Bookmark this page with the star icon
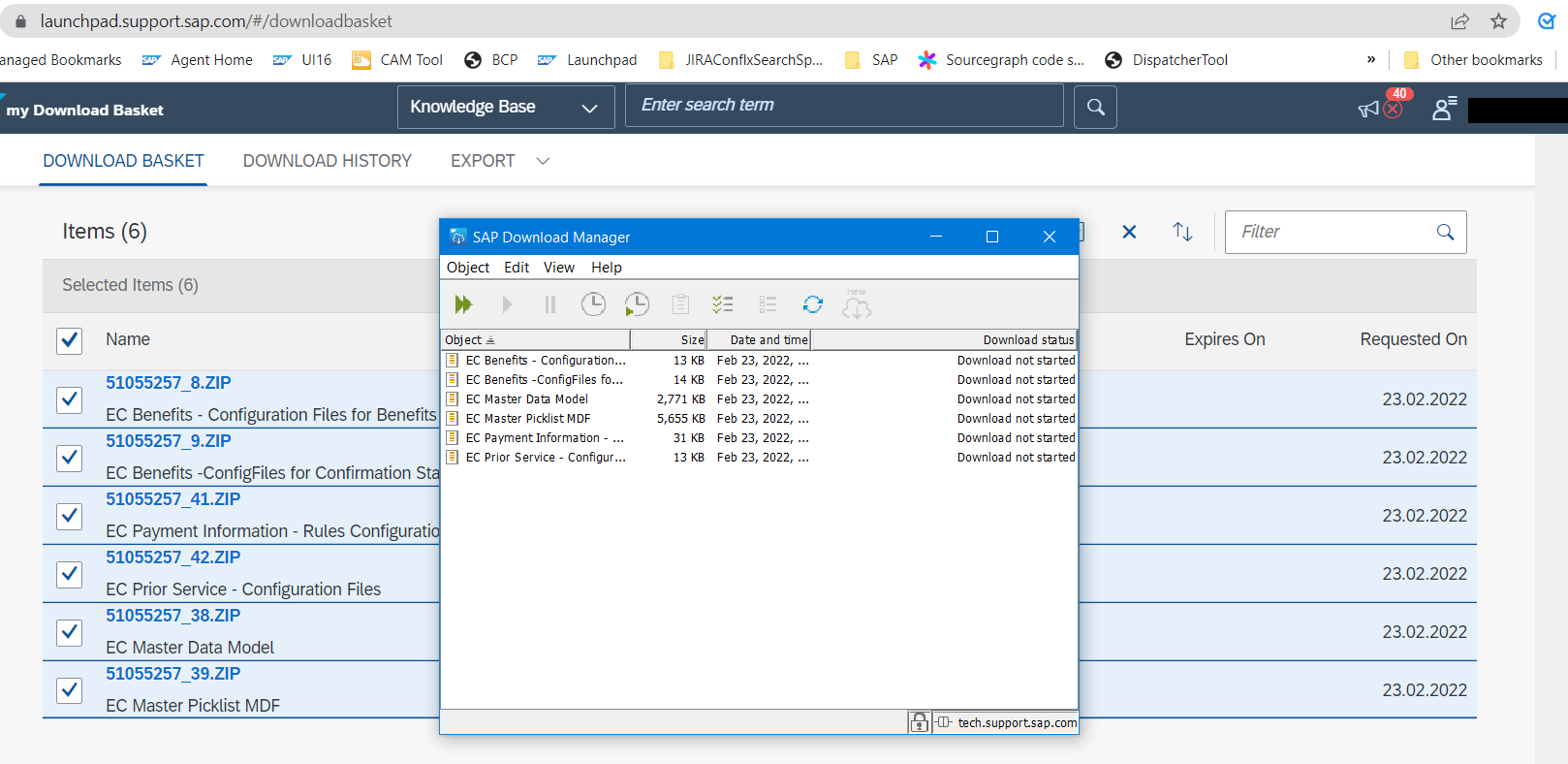 click(1498, 21)
